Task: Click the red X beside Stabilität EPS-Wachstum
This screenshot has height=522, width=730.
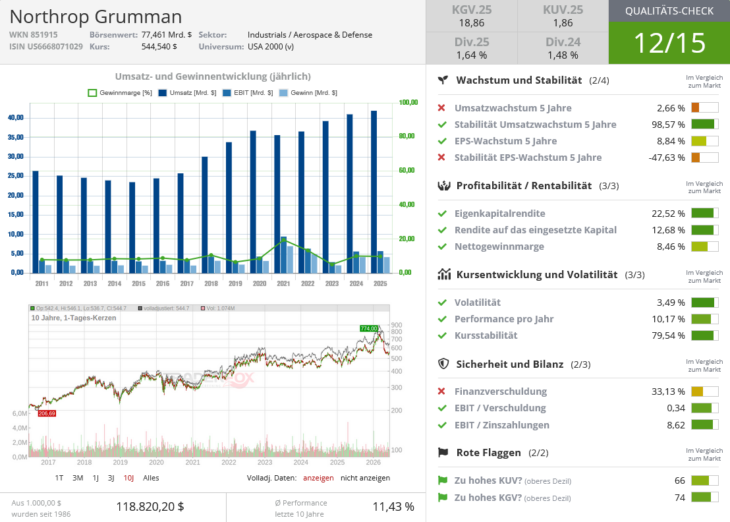Action: (442, 157)
